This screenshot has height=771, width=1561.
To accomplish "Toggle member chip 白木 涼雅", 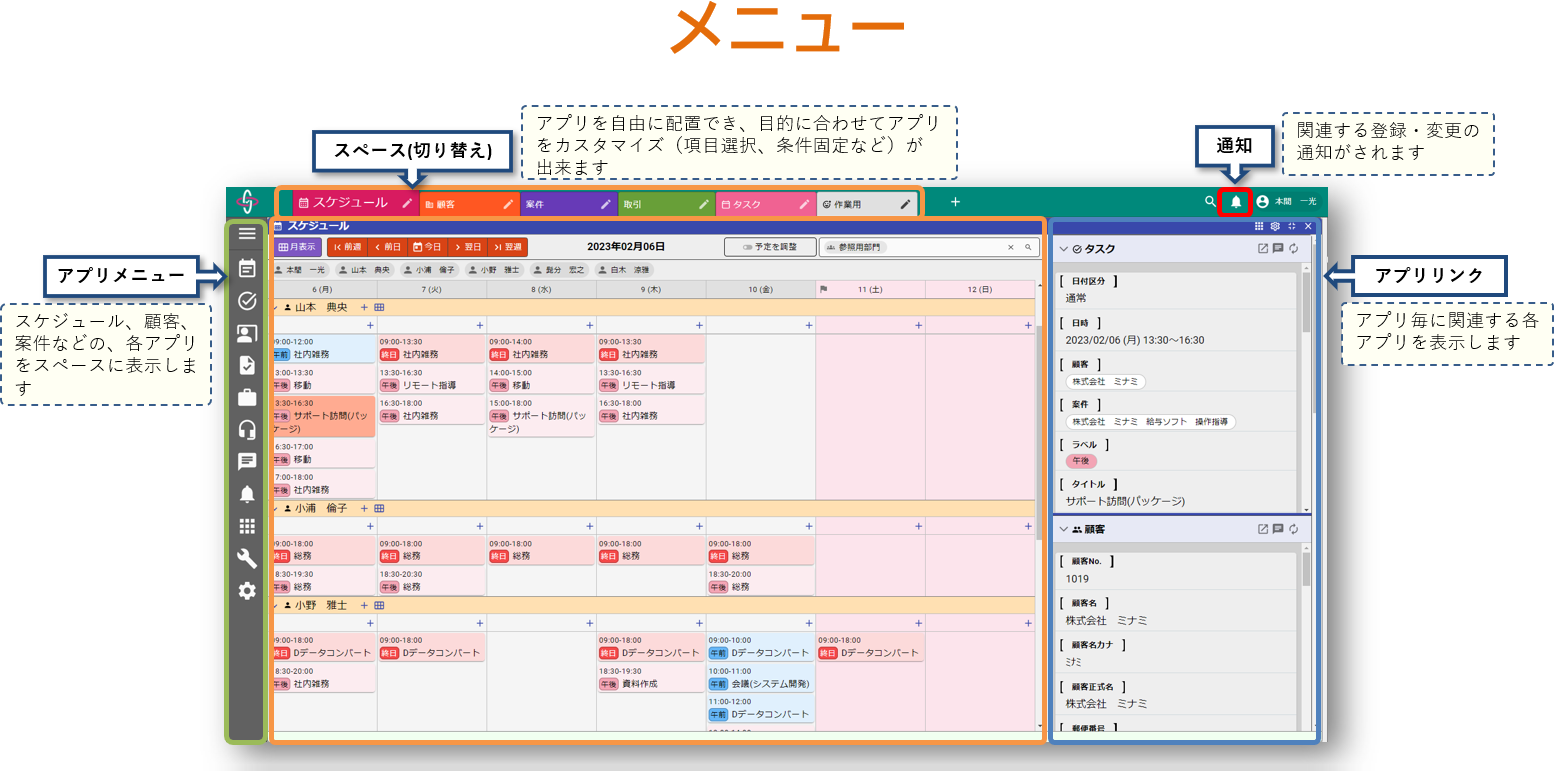I will [624, 270].
